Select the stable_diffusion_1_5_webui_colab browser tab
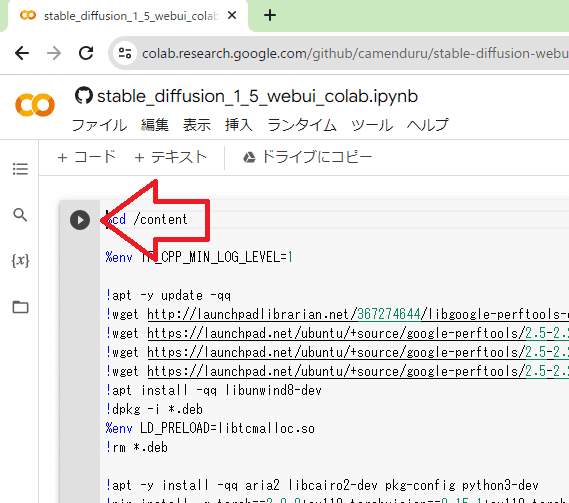This screenshot has height=503, width=569. click(128, 16)
